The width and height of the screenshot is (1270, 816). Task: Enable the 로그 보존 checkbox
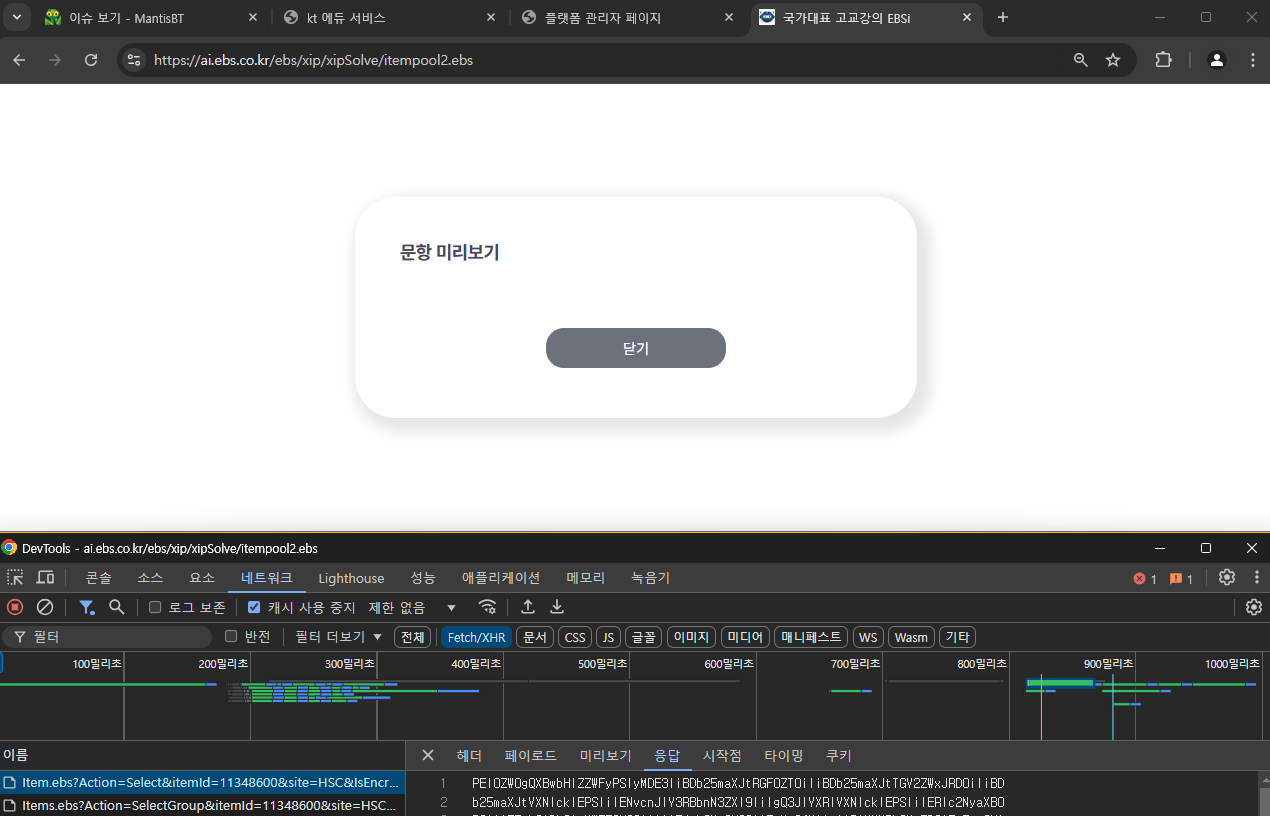[x=155, y=607]
